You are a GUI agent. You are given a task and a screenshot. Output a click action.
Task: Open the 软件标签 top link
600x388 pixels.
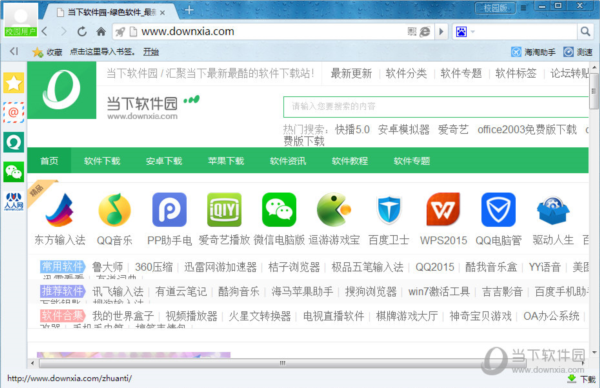point(516,73)
